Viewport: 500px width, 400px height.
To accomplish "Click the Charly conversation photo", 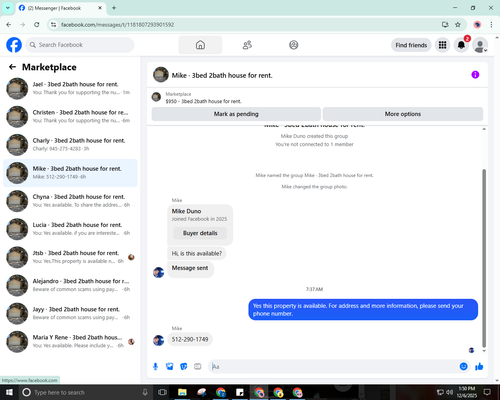I will 17,145.
